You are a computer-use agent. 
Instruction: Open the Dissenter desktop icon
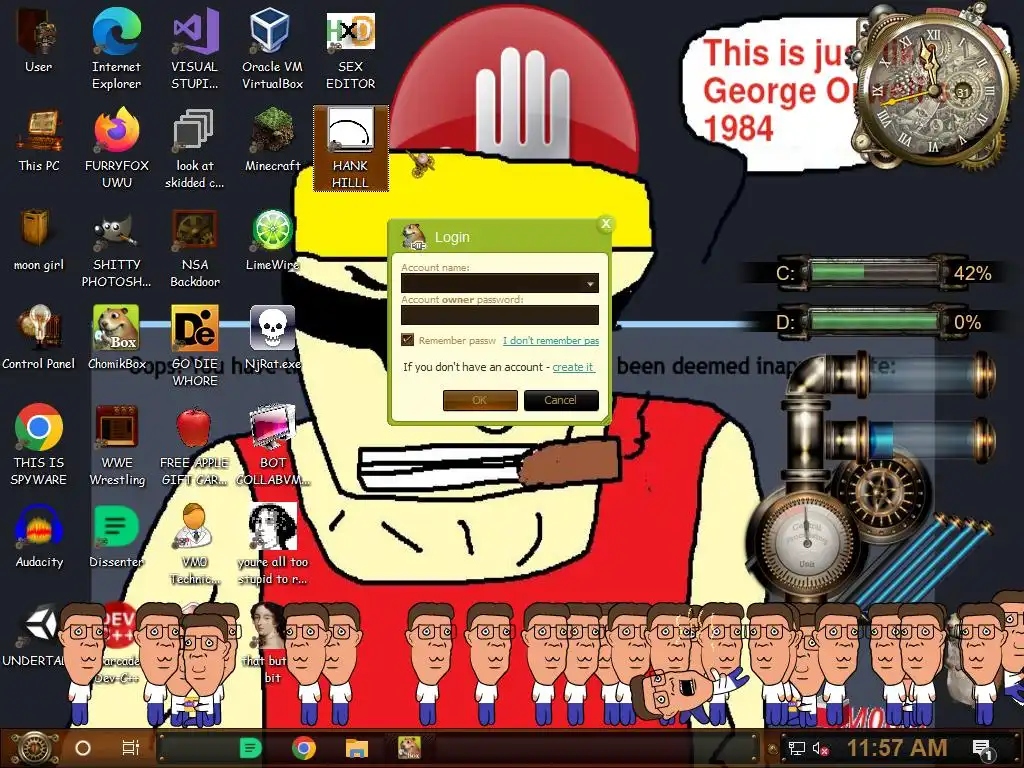coord(116,537)
